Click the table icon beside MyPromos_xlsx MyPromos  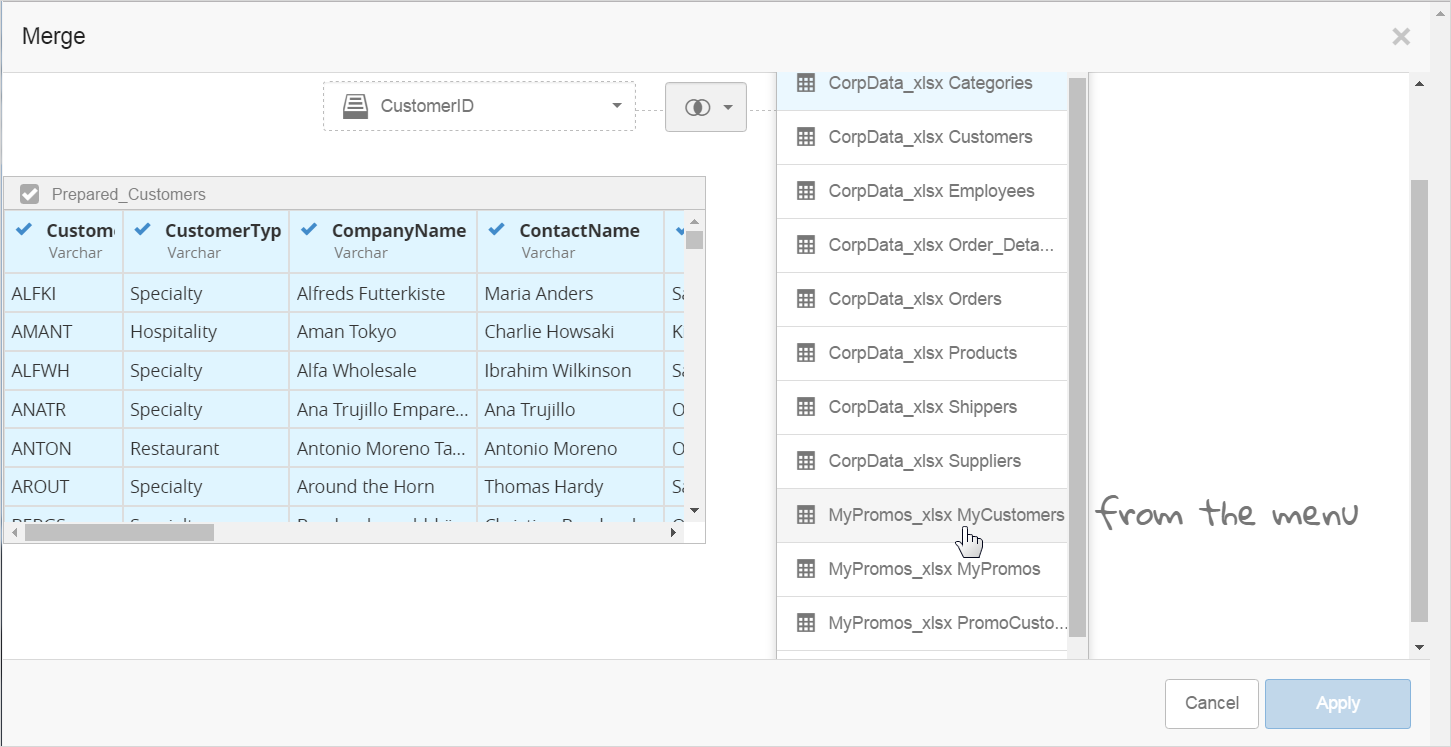[806, 569]
